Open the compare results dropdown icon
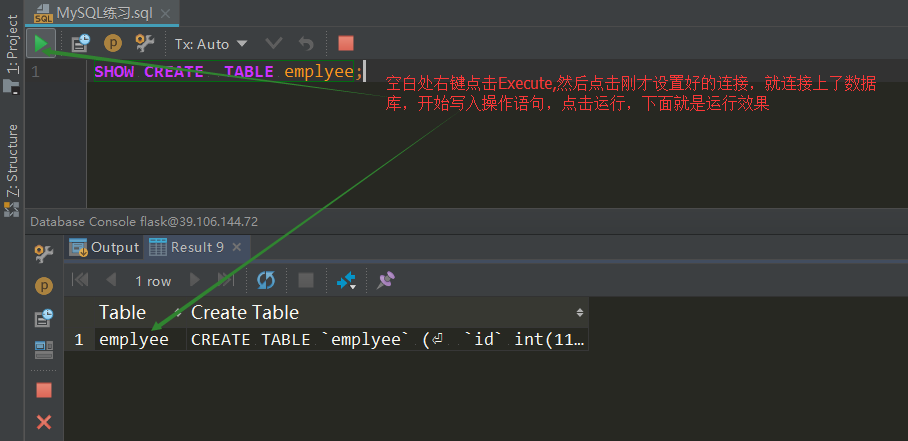Image resolution: width=908 pixels, height=441 pixels. (346, 281)
